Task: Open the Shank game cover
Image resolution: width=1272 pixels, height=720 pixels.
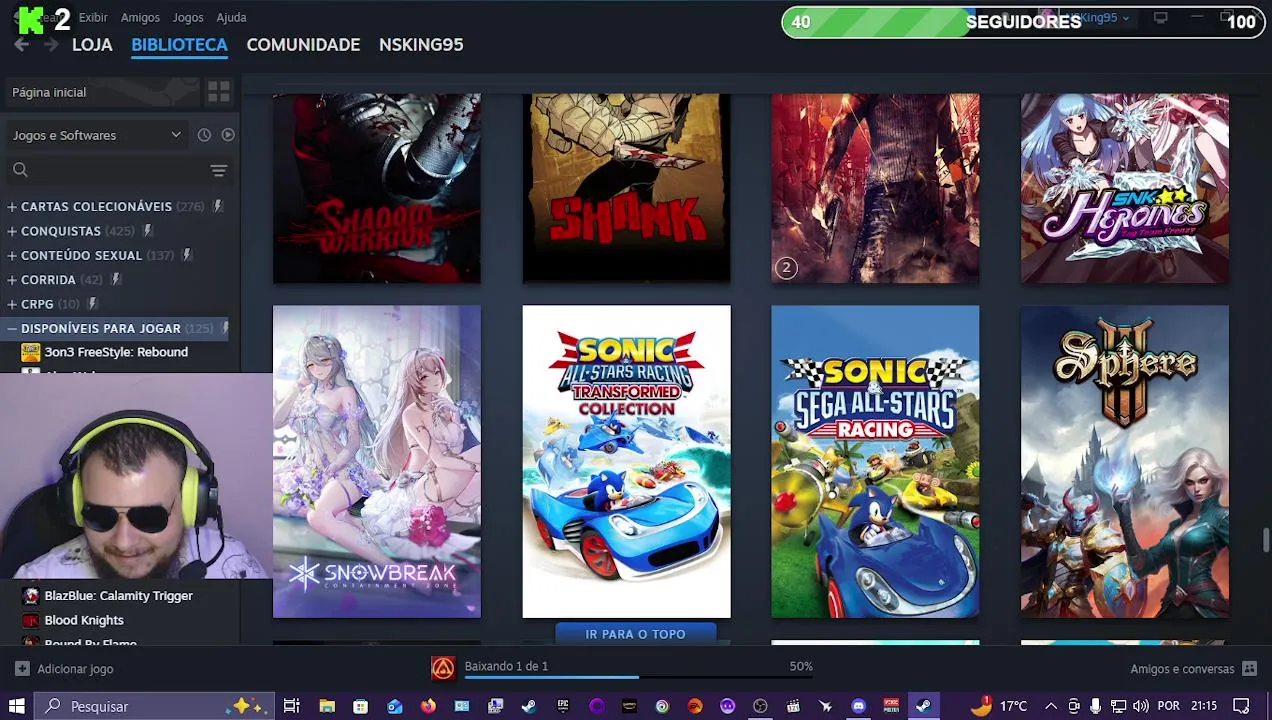Action: [x=626, y=189]
